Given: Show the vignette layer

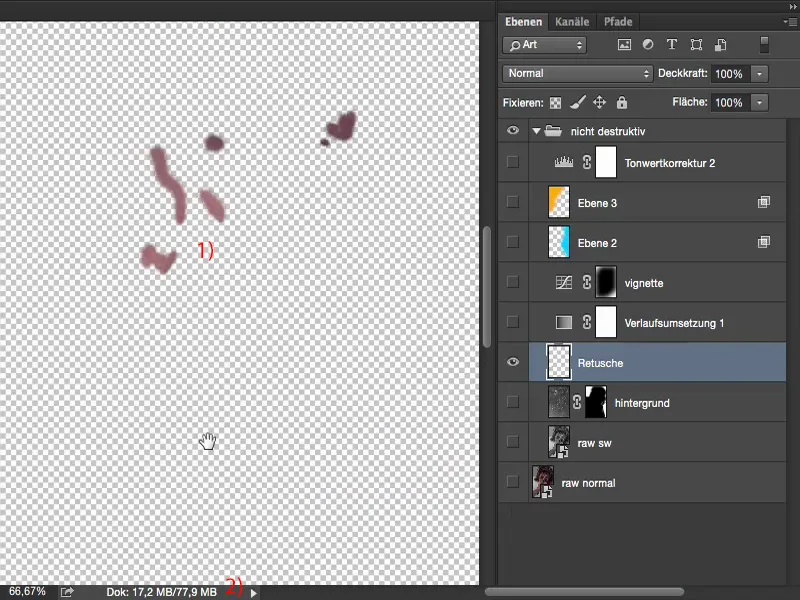Looking at the screenshot, I should tap(513, 282).
